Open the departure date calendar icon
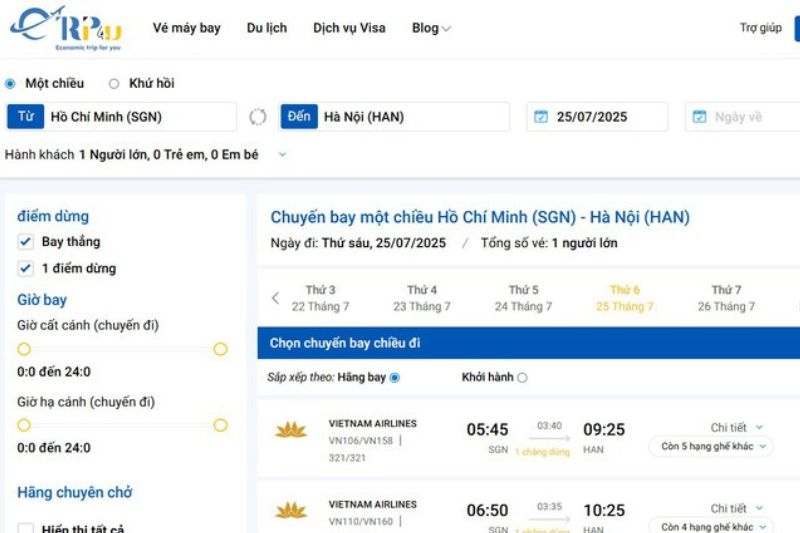 pos(541,117)
